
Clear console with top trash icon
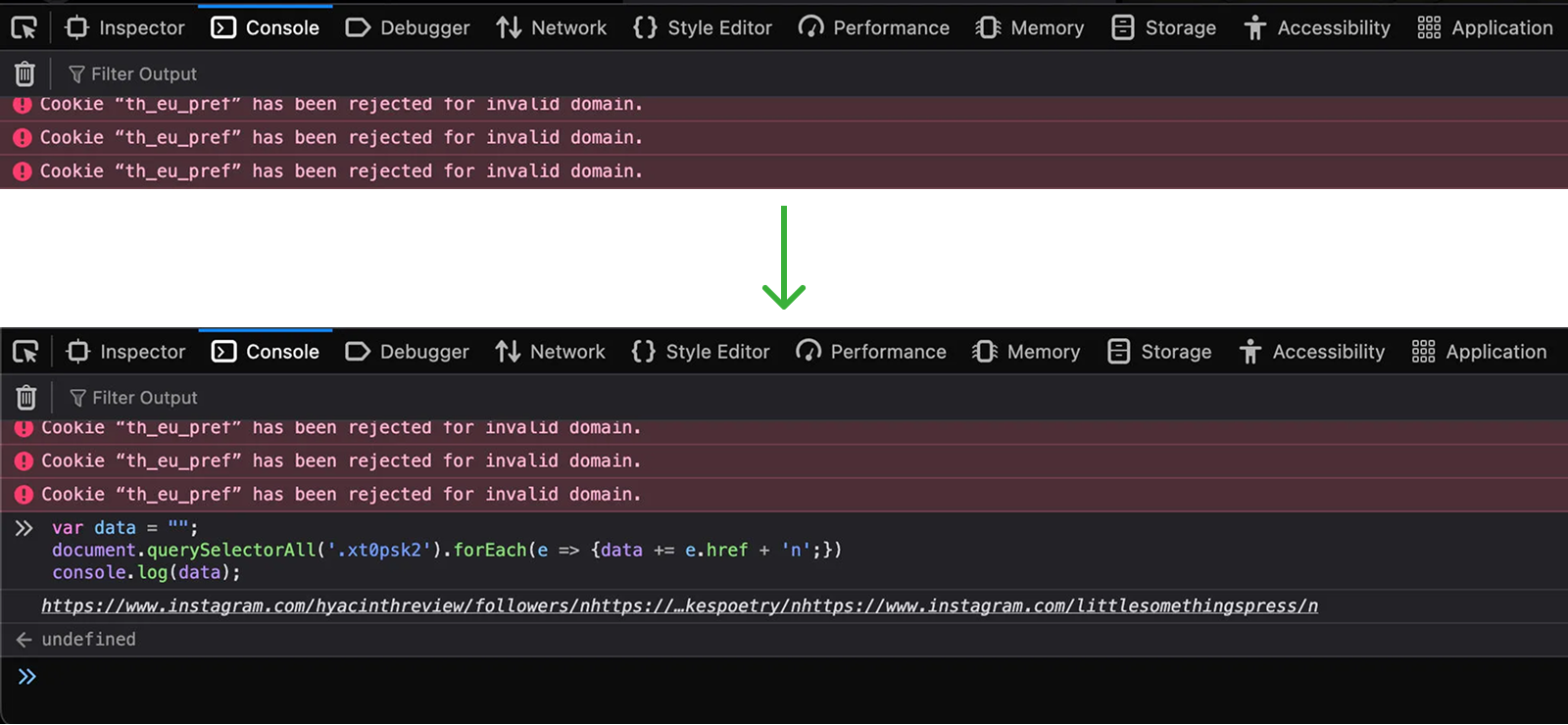tap(24, 73)
